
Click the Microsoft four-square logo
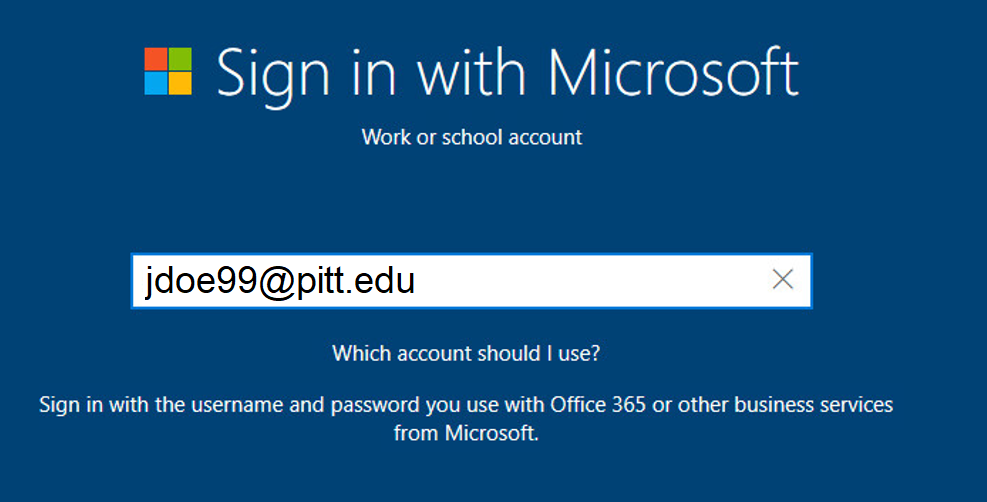pos(168,71)
